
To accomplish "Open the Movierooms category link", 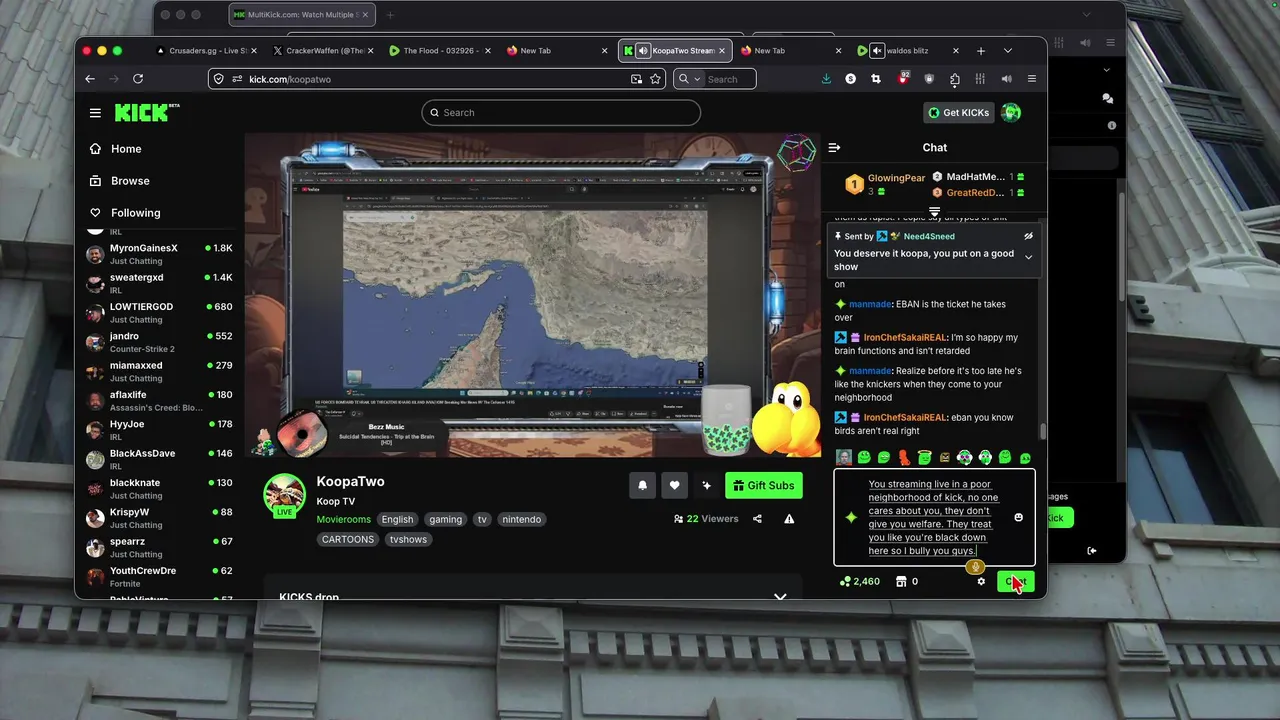I will [343, 520].
